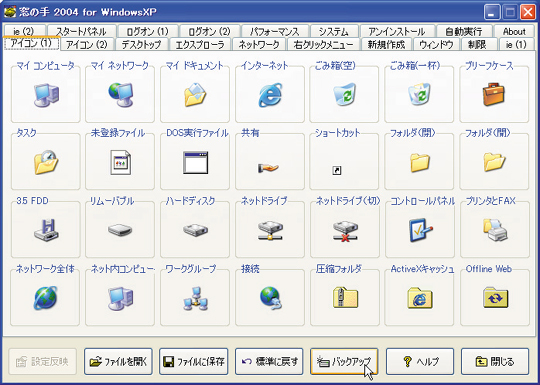Click the プリンタとFAX printer icon
The image size is (540, 385).
[x=495, y=230]
